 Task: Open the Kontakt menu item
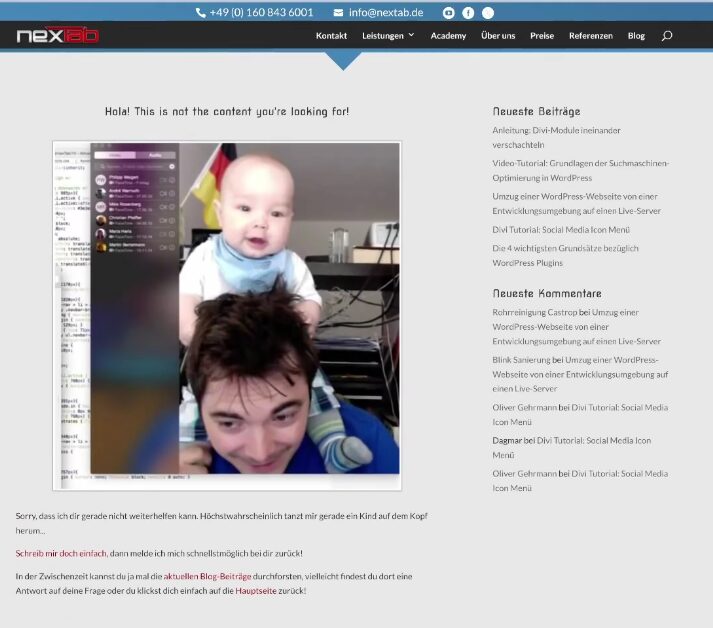331,36
